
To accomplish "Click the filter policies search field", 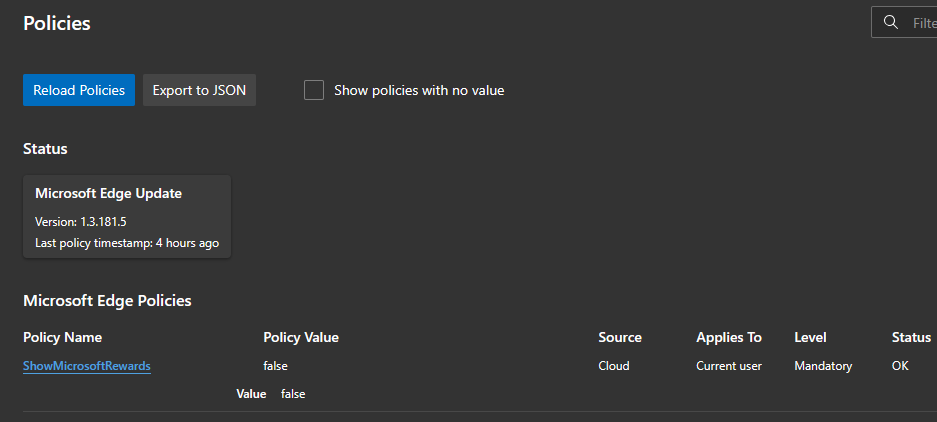I will click(922, 22).
